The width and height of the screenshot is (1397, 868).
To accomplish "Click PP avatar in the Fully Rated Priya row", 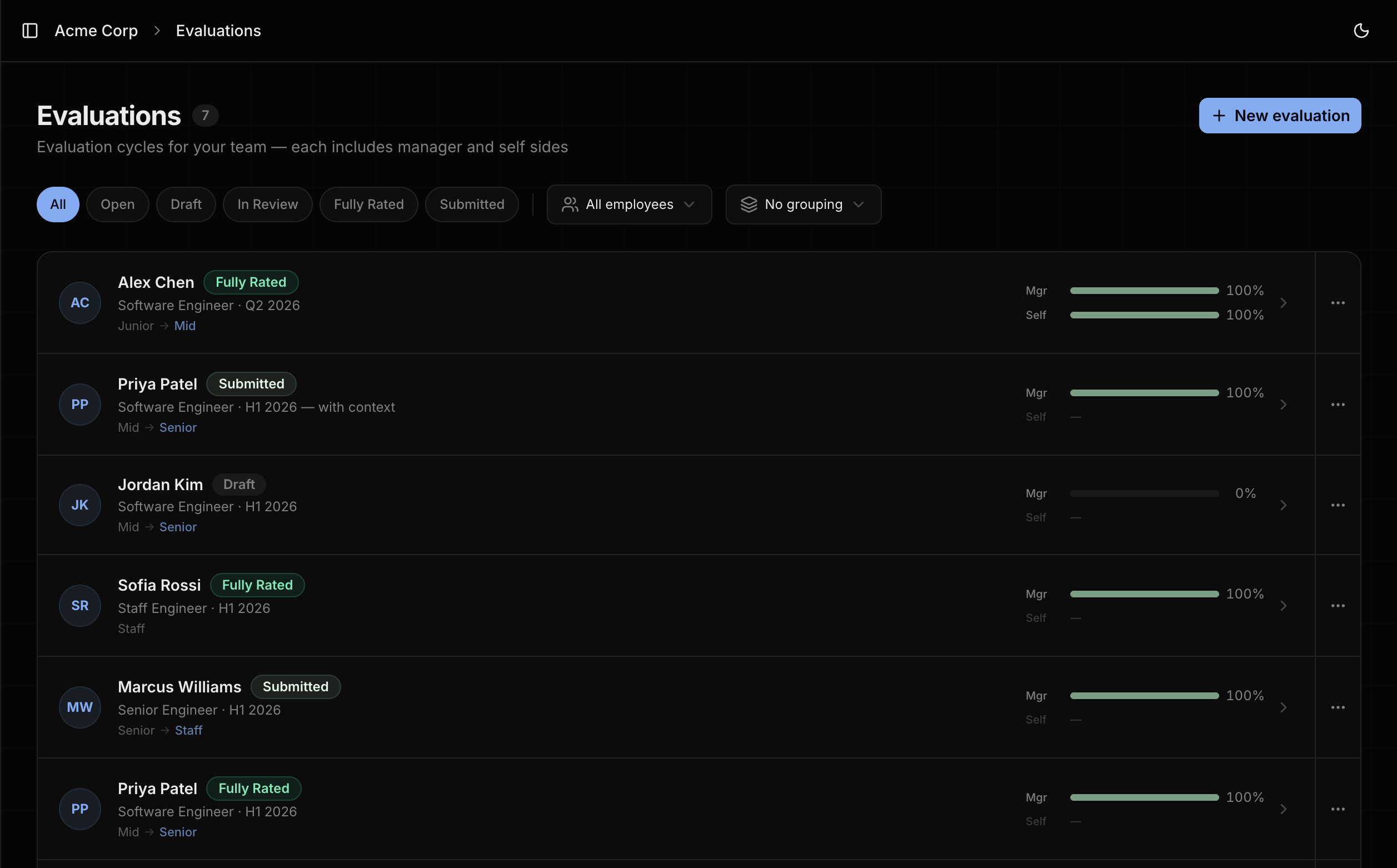I will [x=80, y=809].
